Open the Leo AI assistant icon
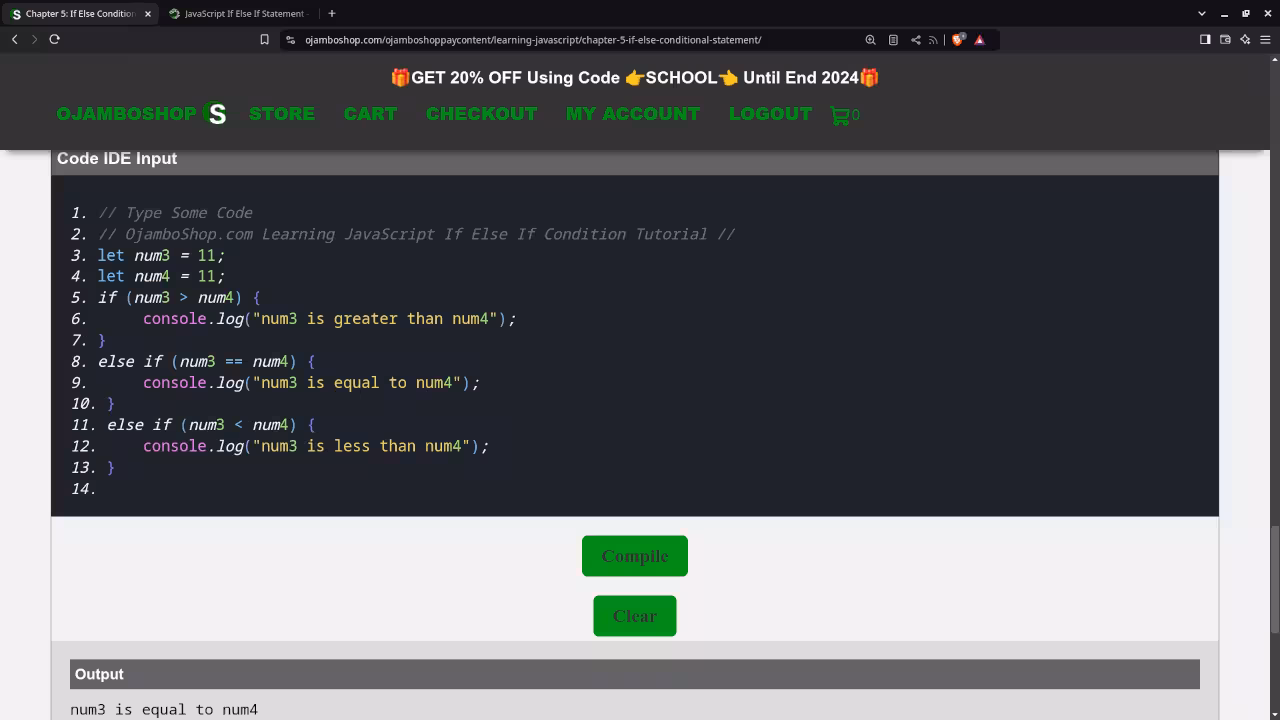Image resolution: width=1280 pixels, height=720 pixels. click(x=1245, y=40)
